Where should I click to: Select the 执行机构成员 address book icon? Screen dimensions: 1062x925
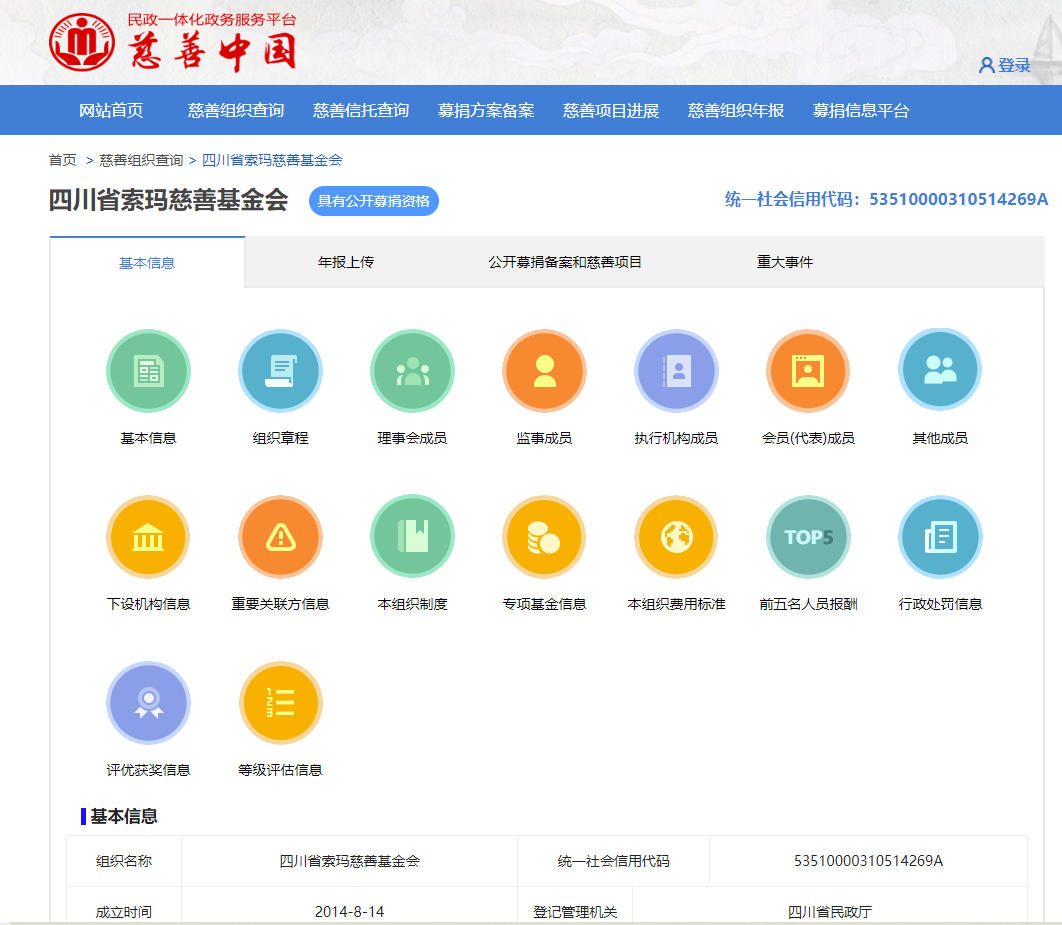tap(677, 371)
